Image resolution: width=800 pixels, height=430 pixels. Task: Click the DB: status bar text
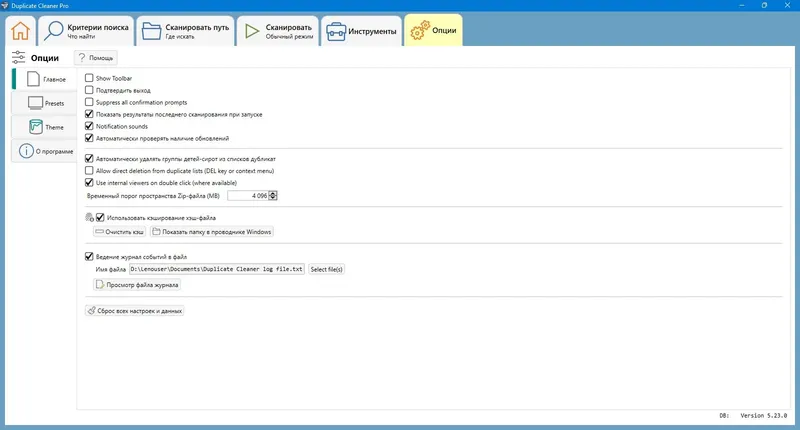coord(724,416)
